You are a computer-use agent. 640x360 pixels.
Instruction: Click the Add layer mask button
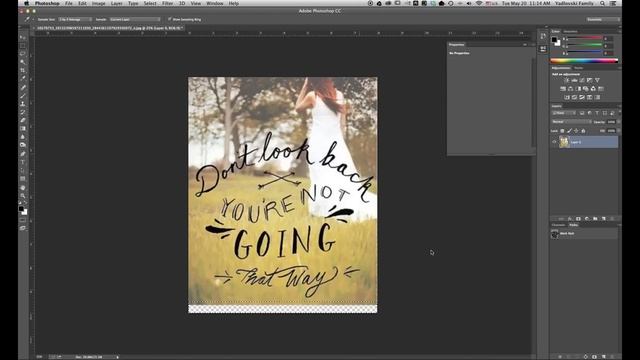578,219
